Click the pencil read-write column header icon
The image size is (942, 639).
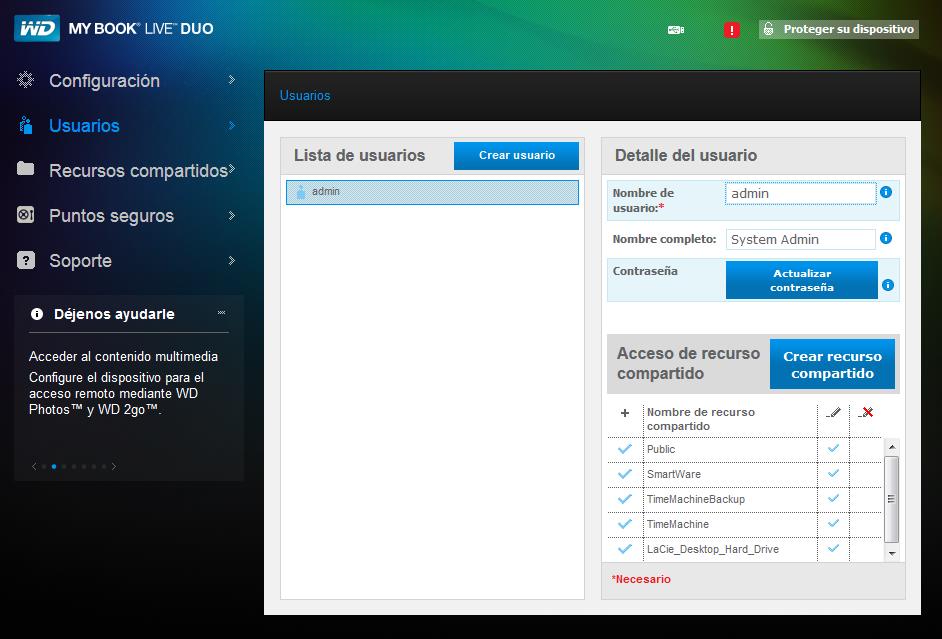(833, 413)
